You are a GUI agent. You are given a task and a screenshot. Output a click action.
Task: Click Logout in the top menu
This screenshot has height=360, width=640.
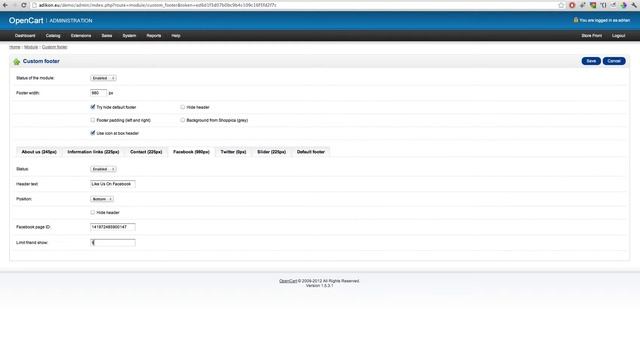[x=618, y=36]
